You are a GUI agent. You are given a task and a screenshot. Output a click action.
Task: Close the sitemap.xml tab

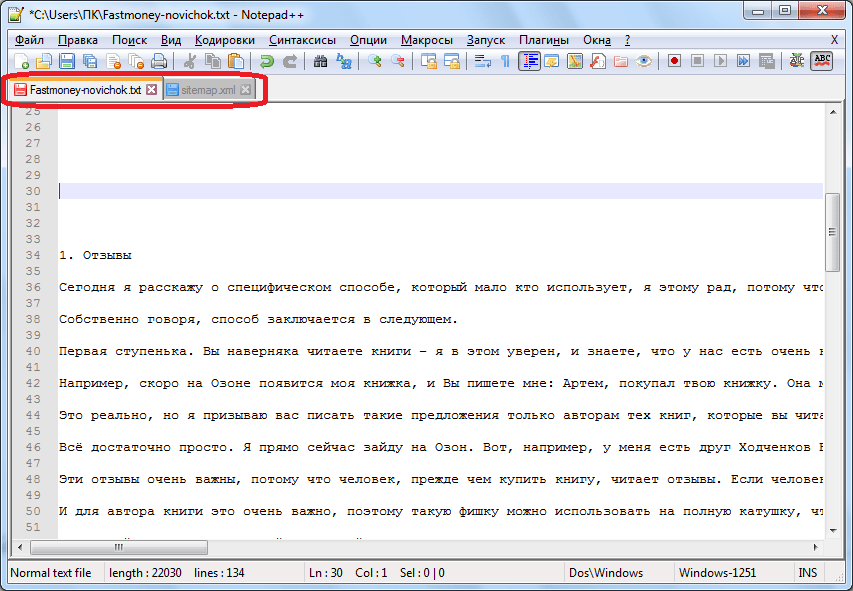(x=246, y=90)
